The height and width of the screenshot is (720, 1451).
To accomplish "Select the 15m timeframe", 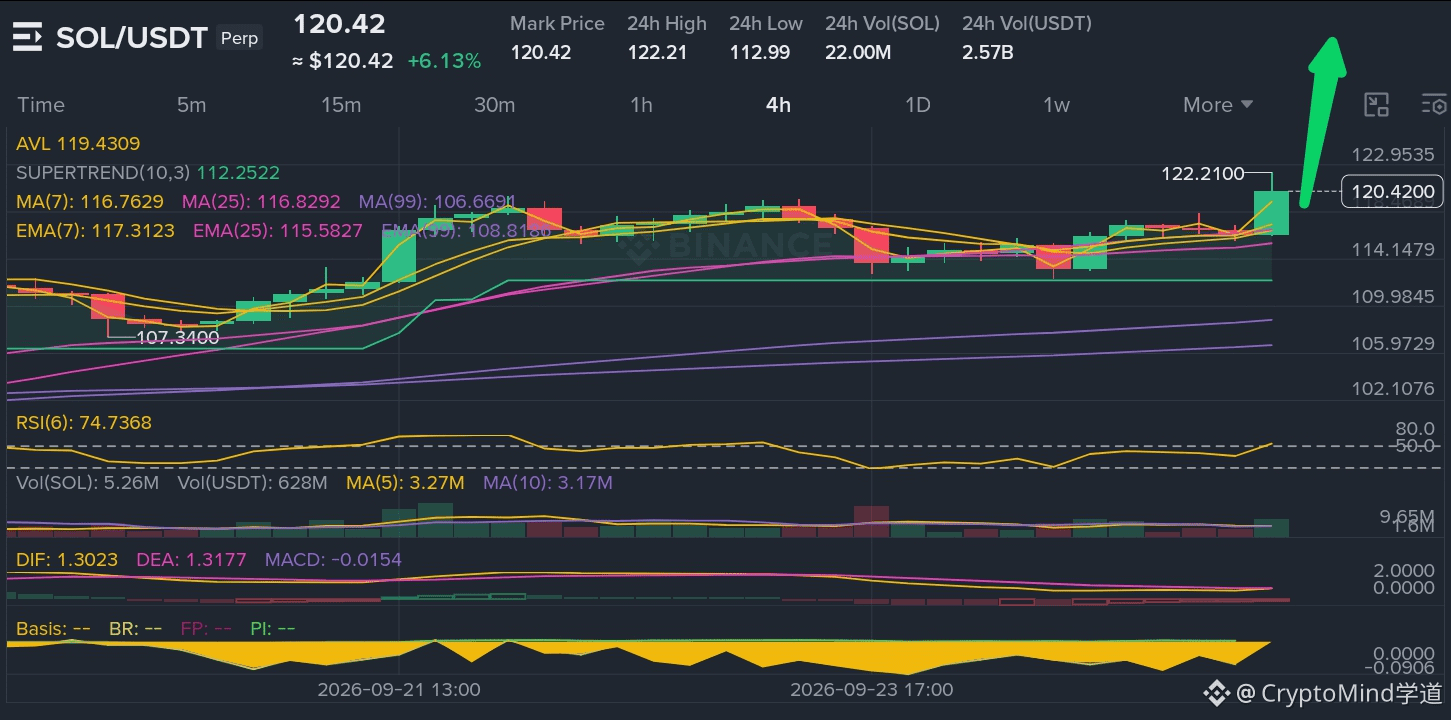I will click(x=341, y=105).
